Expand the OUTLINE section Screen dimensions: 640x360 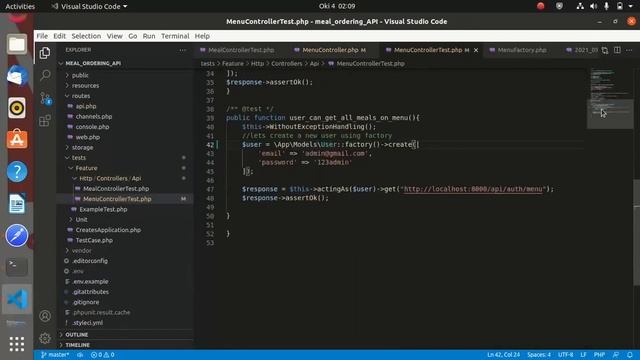[77, 335]
